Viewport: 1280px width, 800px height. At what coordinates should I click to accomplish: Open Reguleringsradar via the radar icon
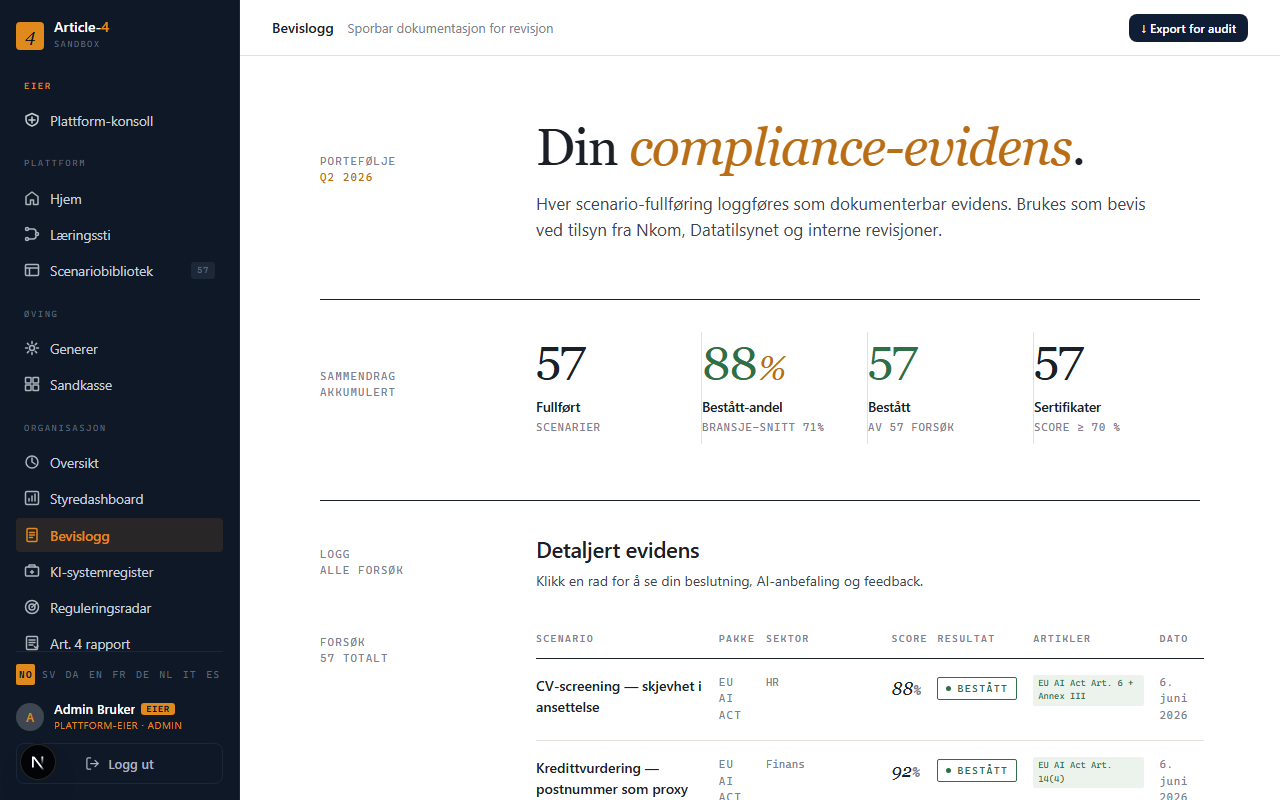32,608
